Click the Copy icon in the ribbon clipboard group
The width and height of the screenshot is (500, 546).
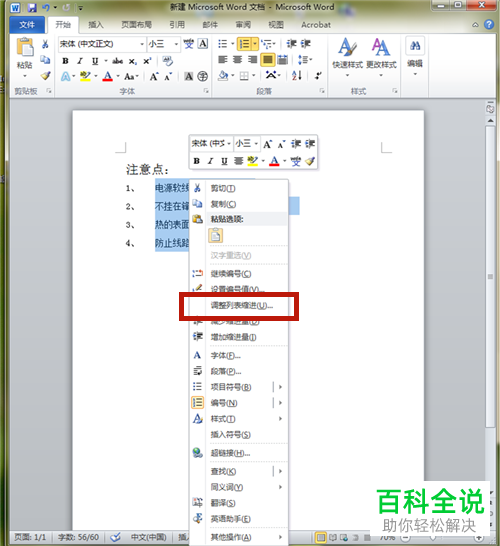point(45,60)
